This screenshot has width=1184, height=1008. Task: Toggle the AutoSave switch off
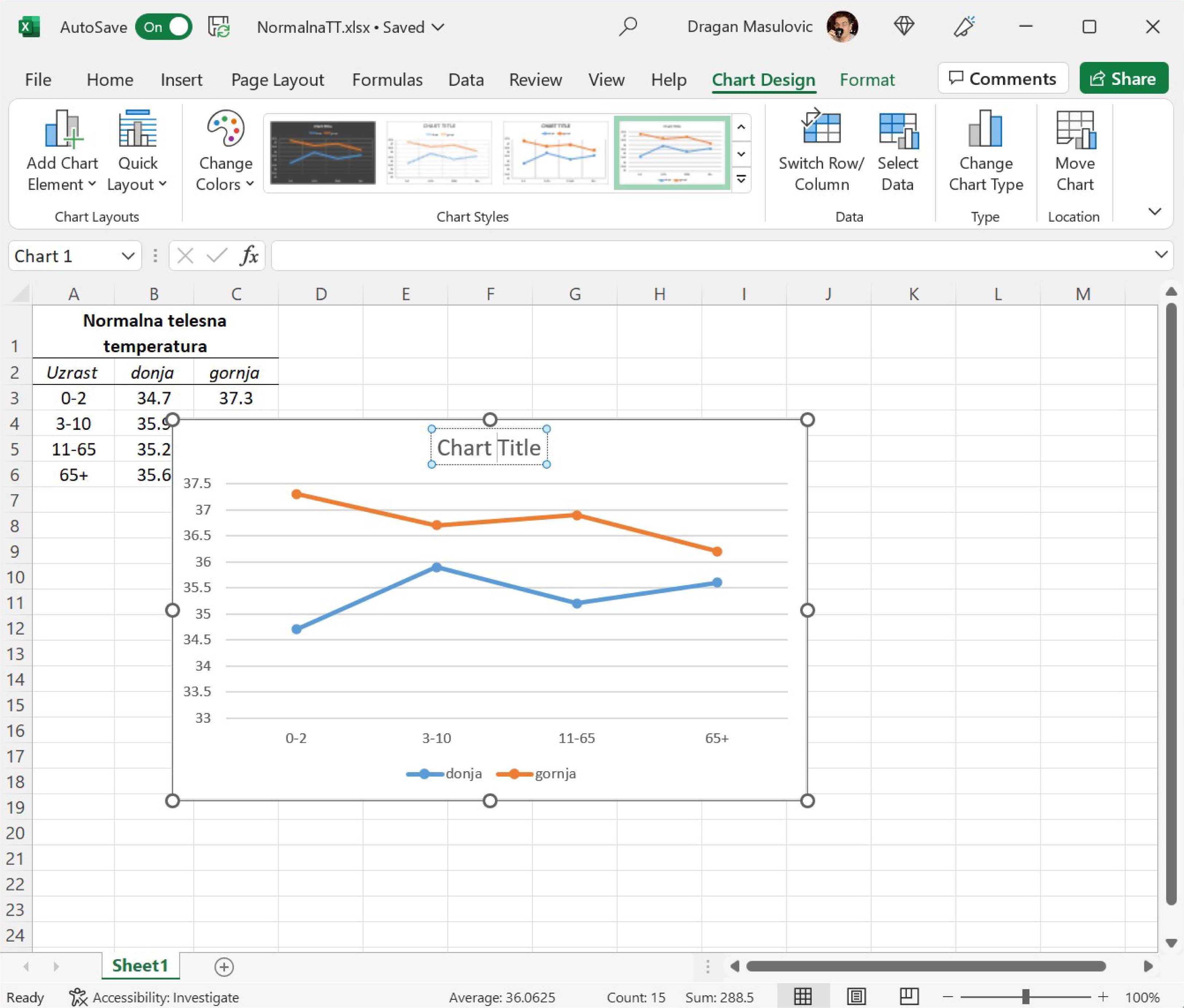pyautogui.click(x=165, y=27)
